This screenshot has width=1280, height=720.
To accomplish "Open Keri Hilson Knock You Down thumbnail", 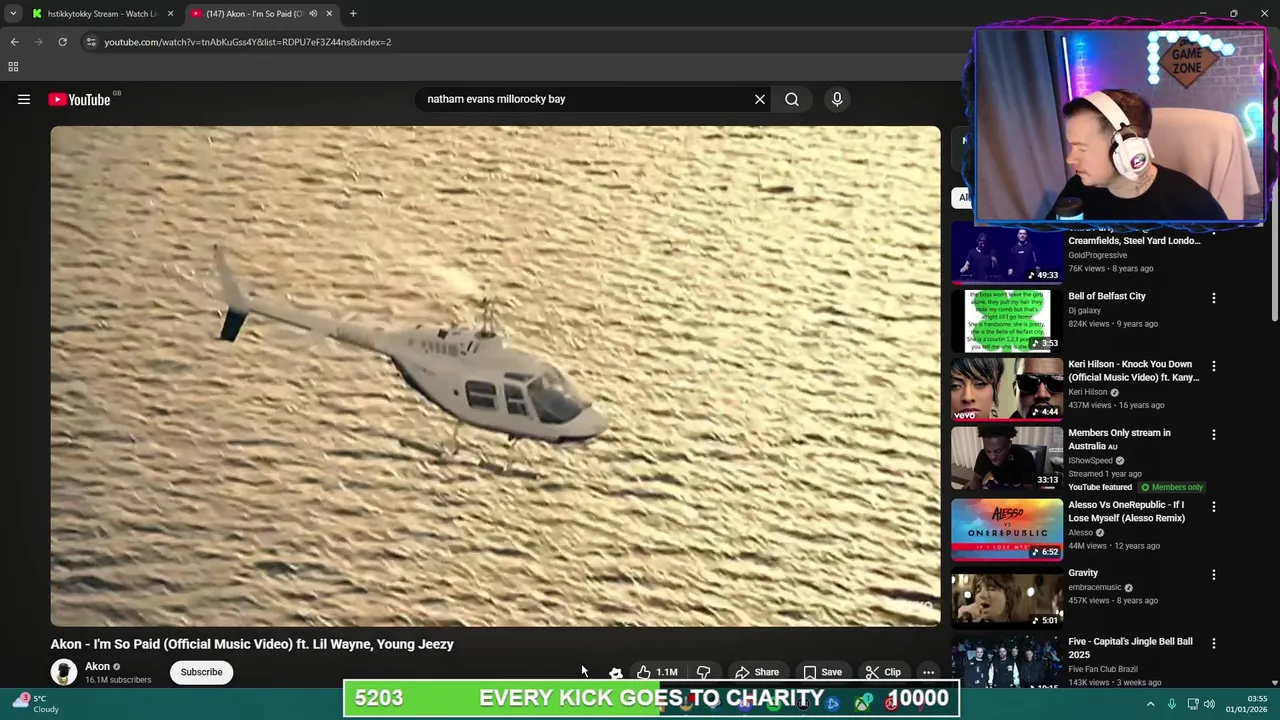I will [1007, 389].
